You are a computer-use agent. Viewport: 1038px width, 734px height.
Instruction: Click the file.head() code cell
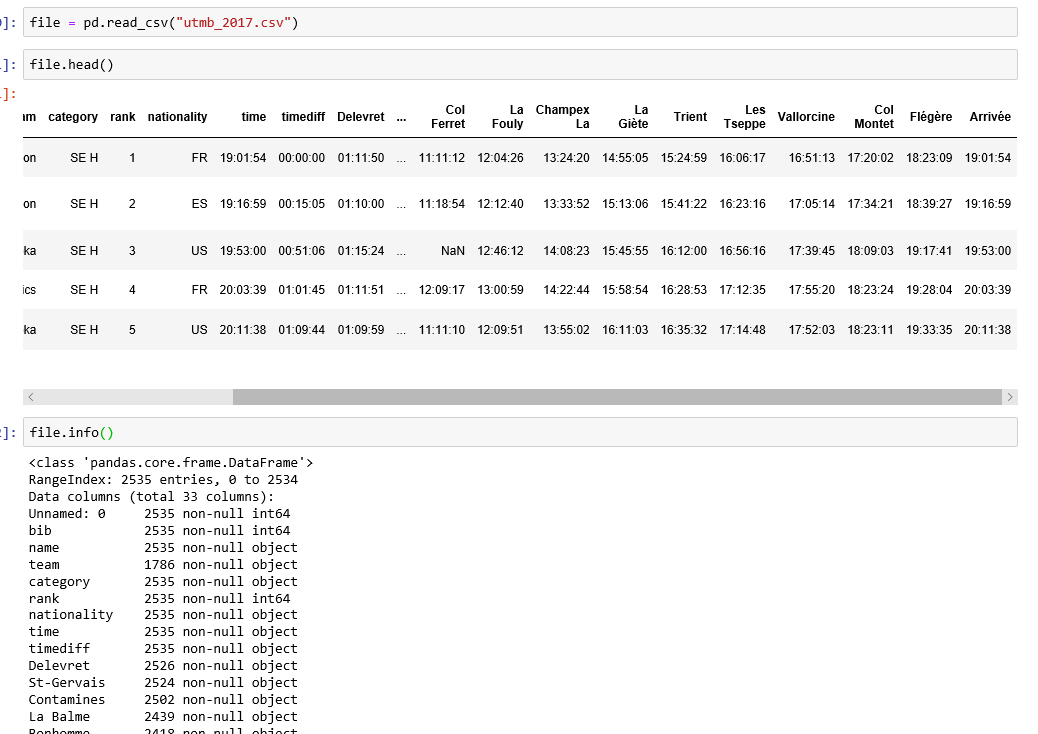[520, 64]
